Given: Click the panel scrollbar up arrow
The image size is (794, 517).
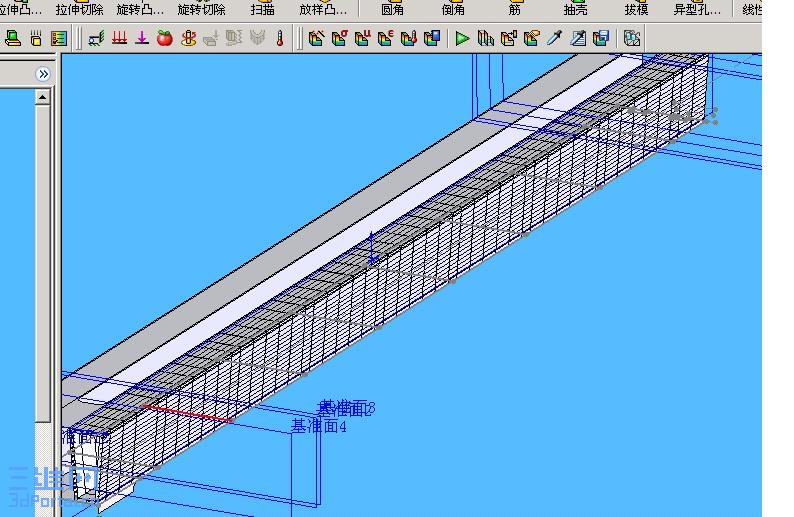Looking at the screenshot, I should pyautogui.click(x=43, y=97).
